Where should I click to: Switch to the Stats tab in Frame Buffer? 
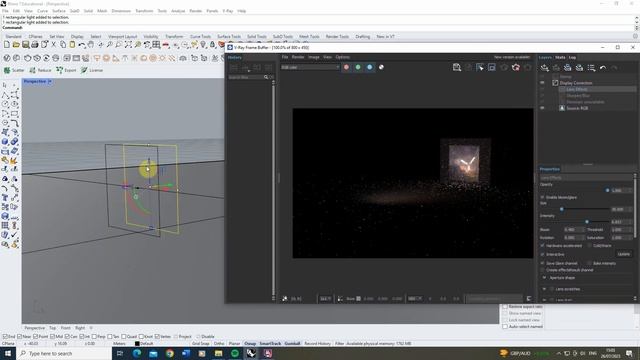point(560,58)
